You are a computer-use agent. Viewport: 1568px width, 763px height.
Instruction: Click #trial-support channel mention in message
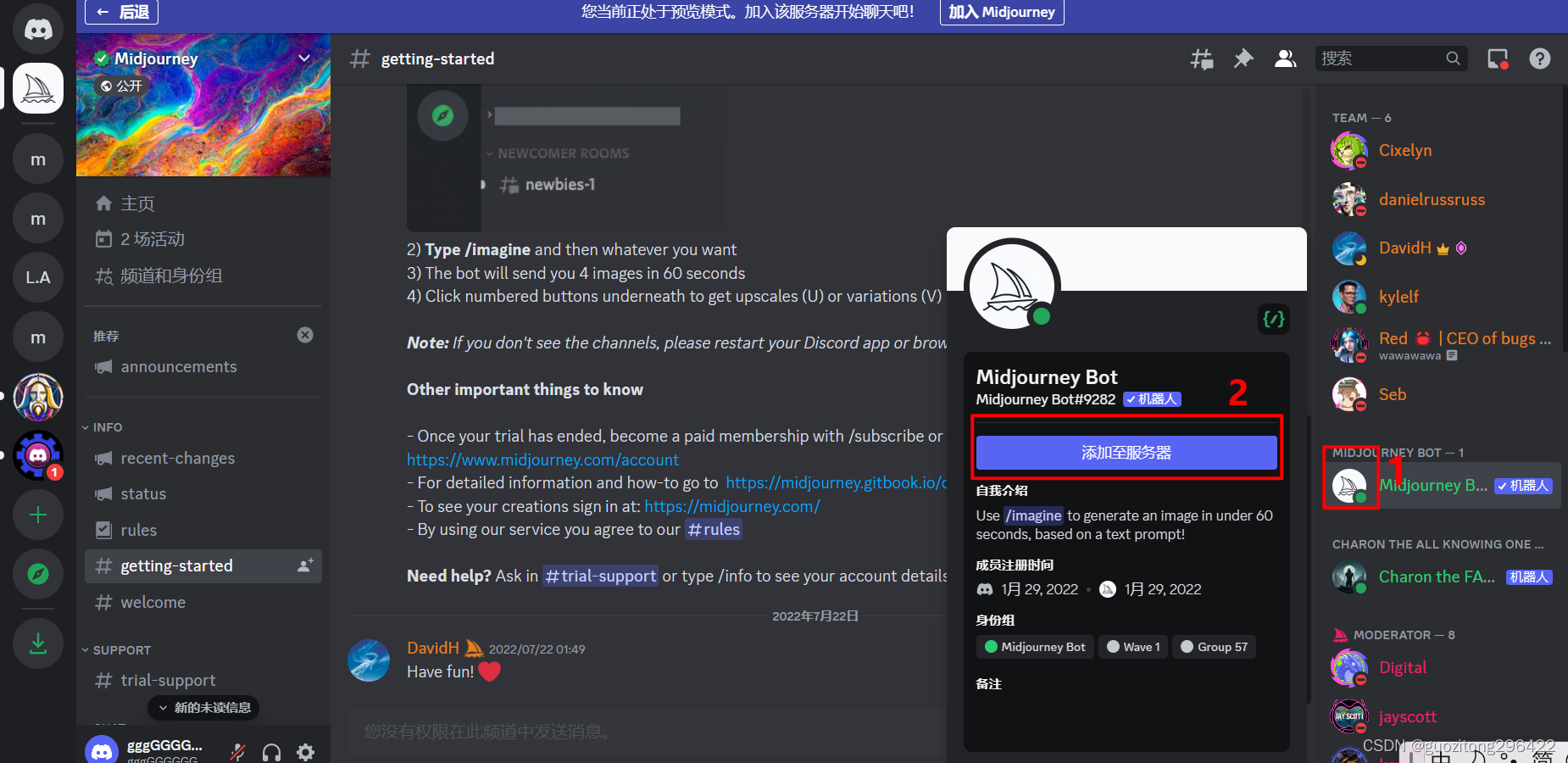(601, 576)
